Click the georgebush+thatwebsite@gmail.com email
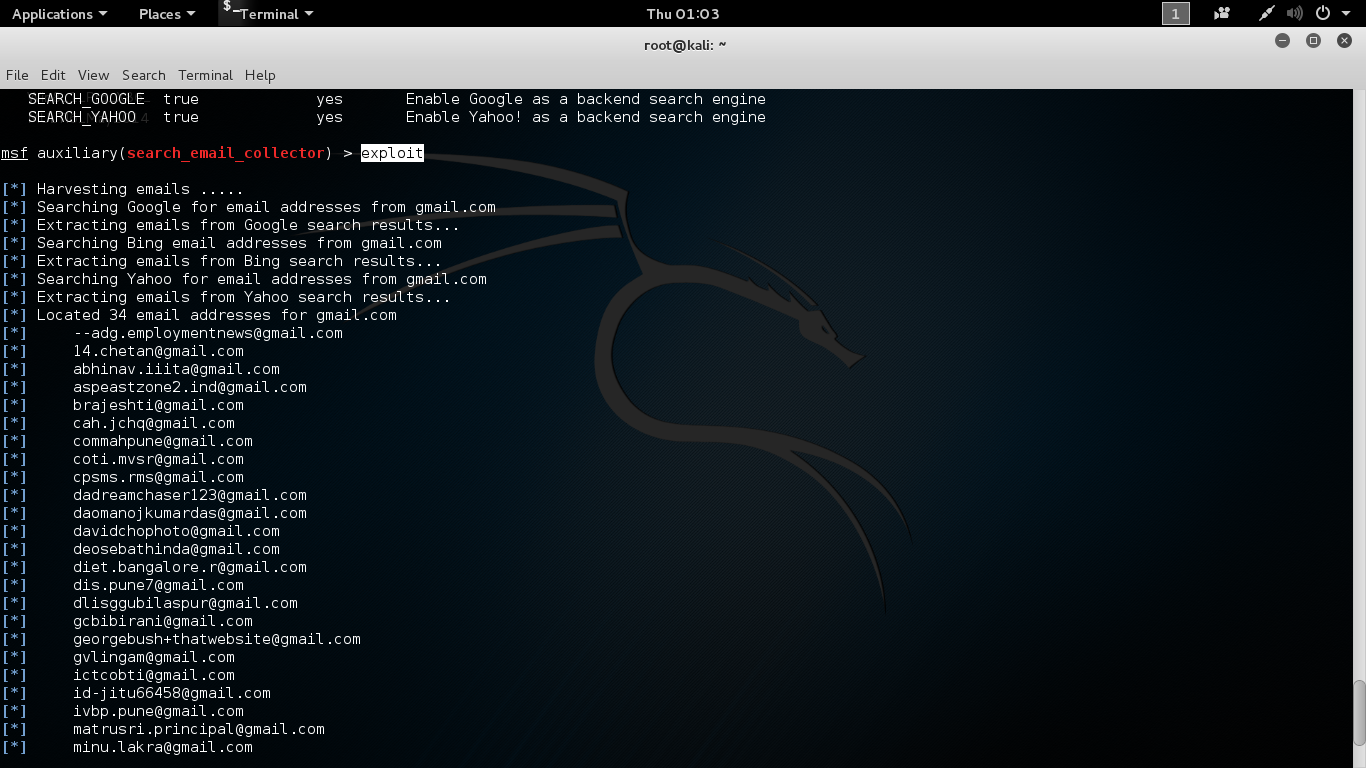This screenshot has width=1366, height=768. (x=217, y=639)
